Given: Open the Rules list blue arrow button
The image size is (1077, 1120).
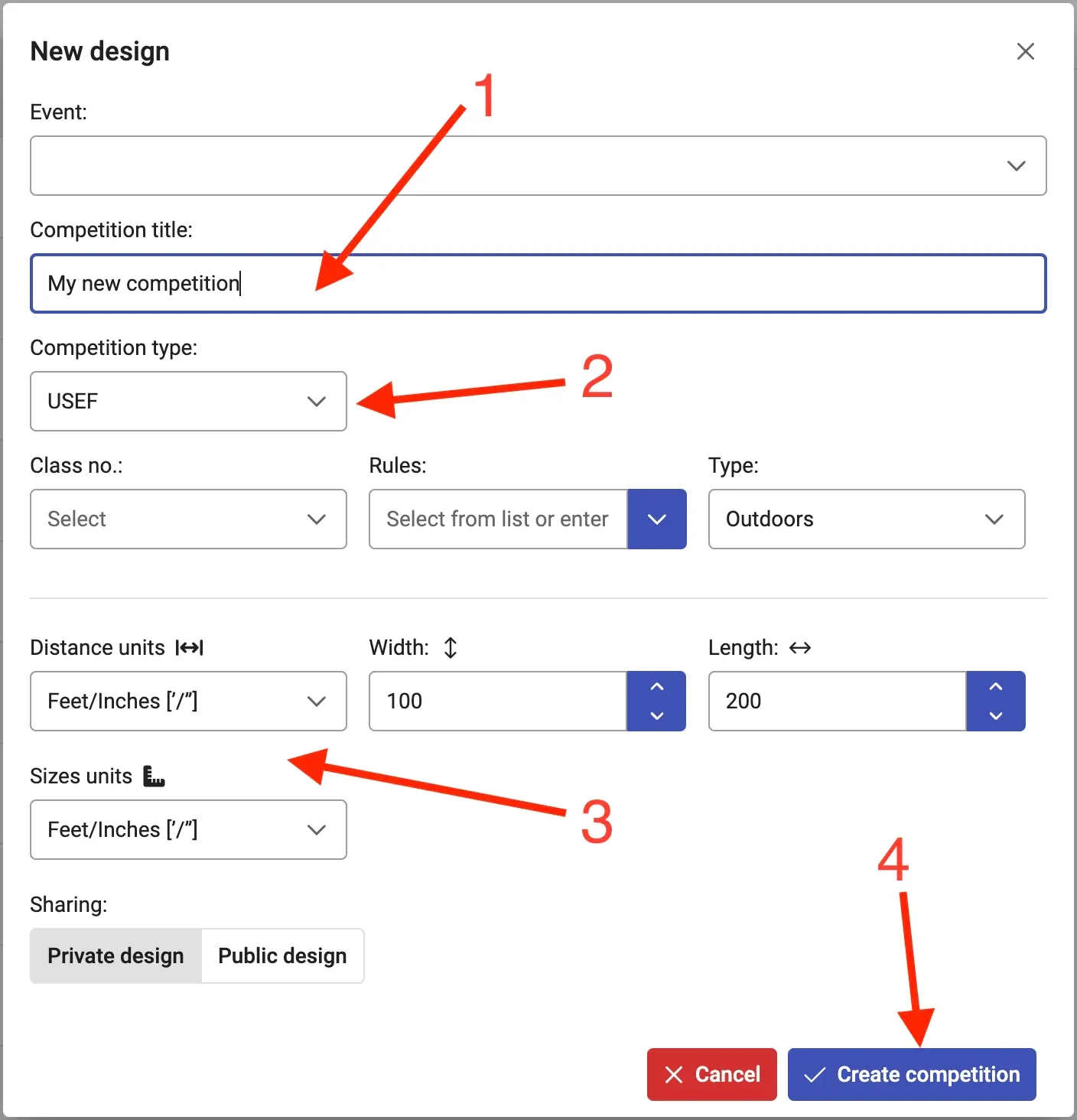Looking at the screenshot, I should point(656,519).
